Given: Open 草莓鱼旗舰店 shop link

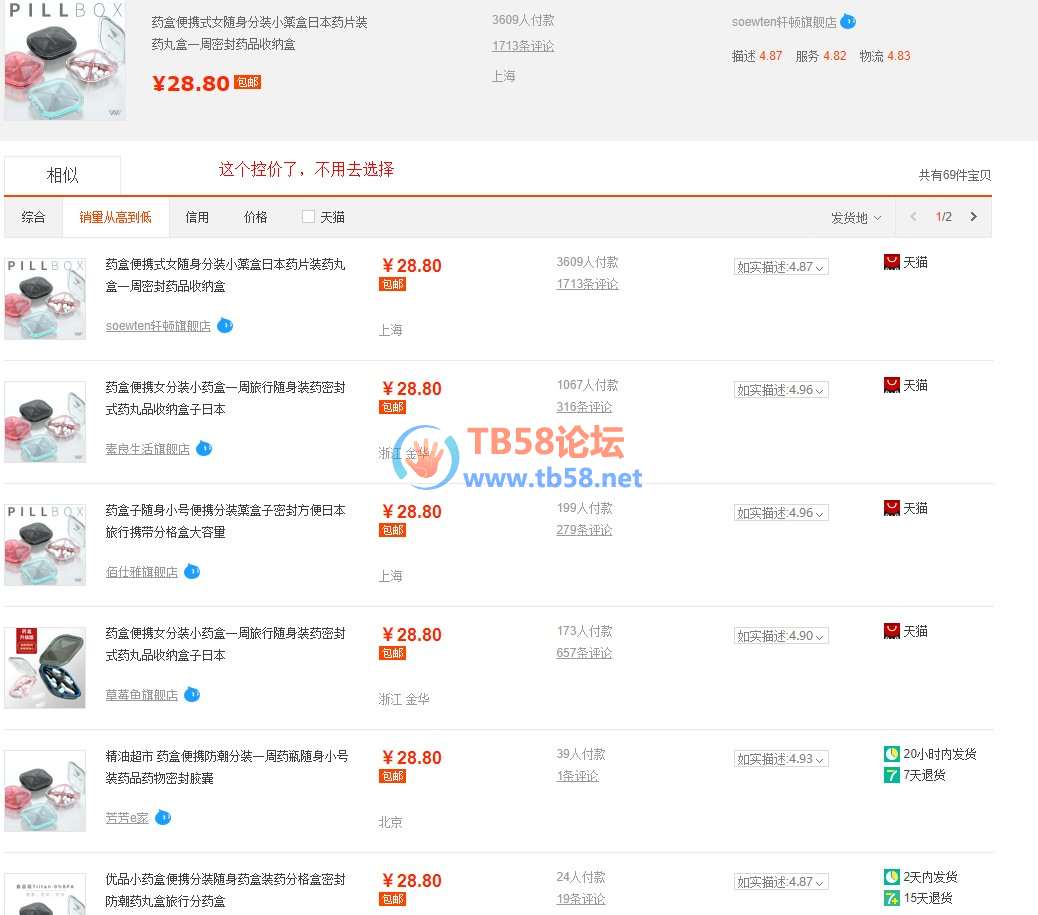Looking at the screenshot, I should [142, 695].
